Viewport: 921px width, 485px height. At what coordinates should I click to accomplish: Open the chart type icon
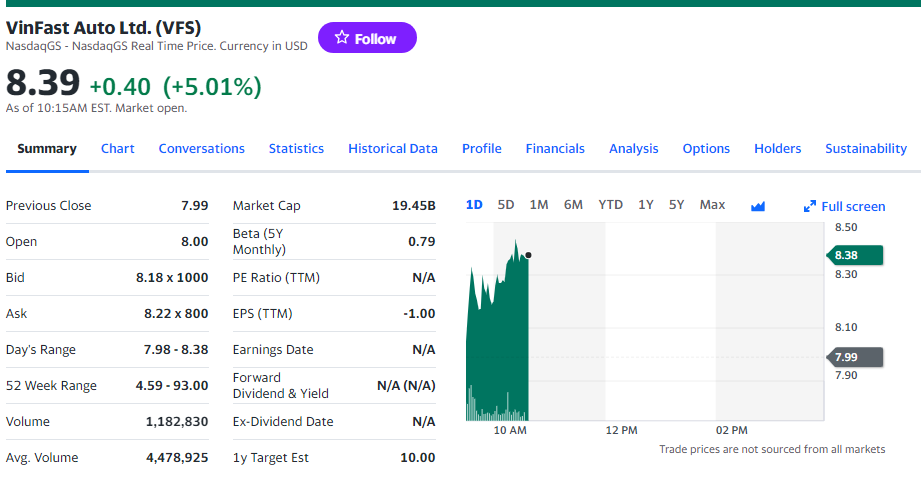pyautogui.click(x=758, y=206)
